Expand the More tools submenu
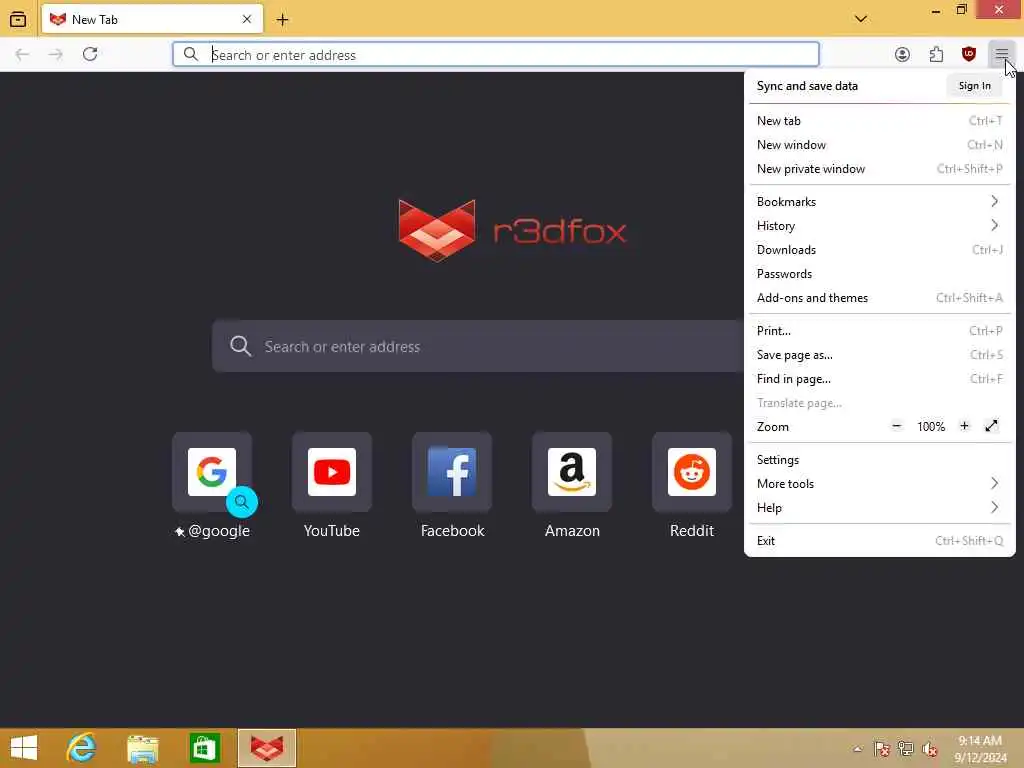The image size is (1024, 768). pyautogui.click(x=880, y=485)
